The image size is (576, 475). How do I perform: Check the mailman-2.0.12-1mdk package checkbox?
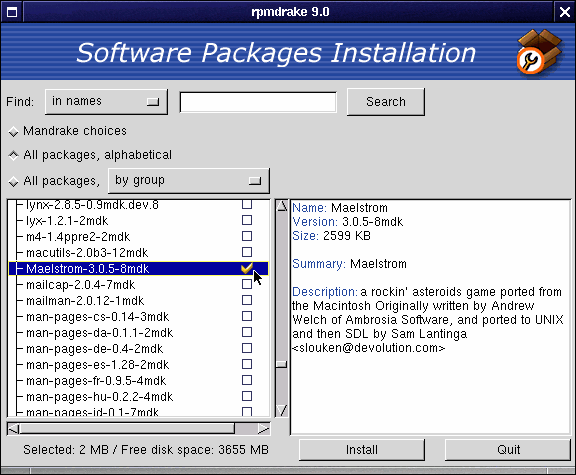click(247, 300)
